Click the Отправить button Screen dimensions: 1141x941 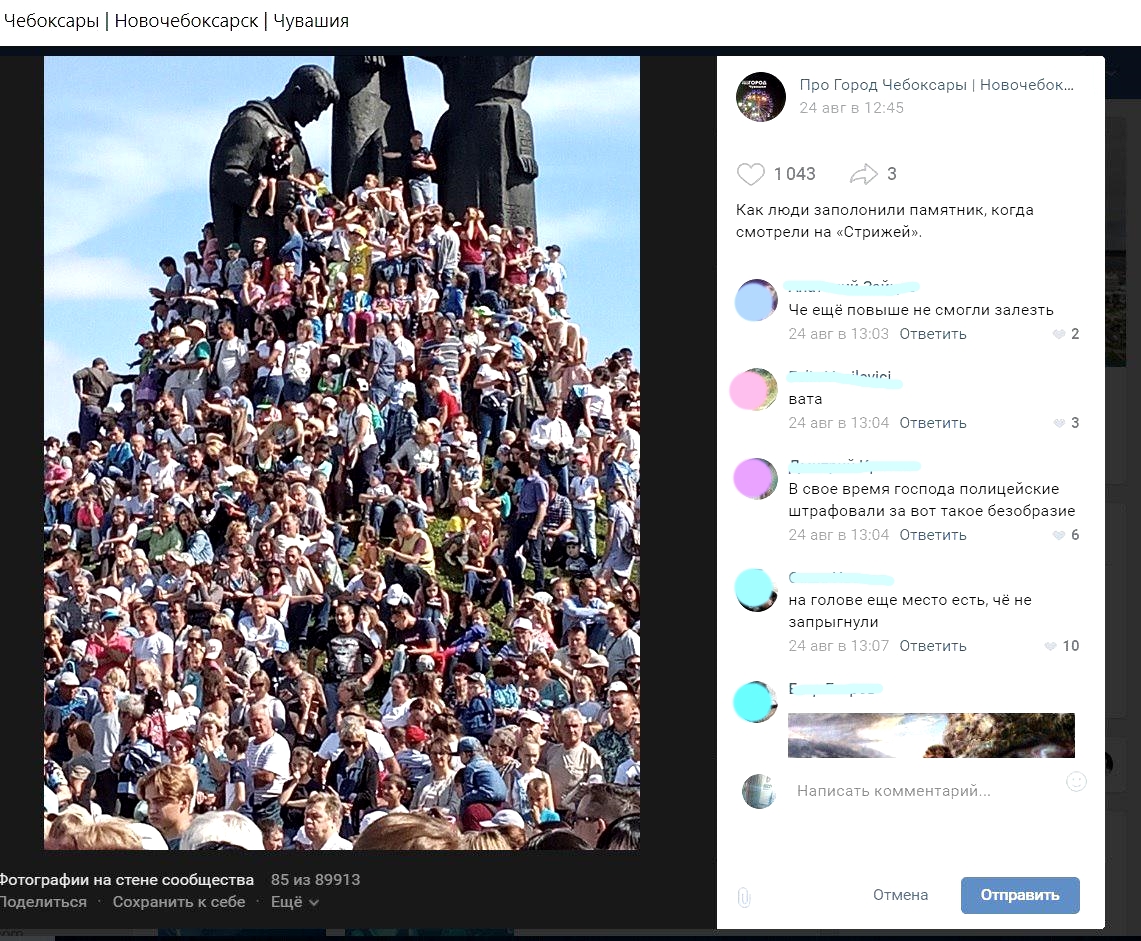pyautogui.click(x=1019, y=895)
